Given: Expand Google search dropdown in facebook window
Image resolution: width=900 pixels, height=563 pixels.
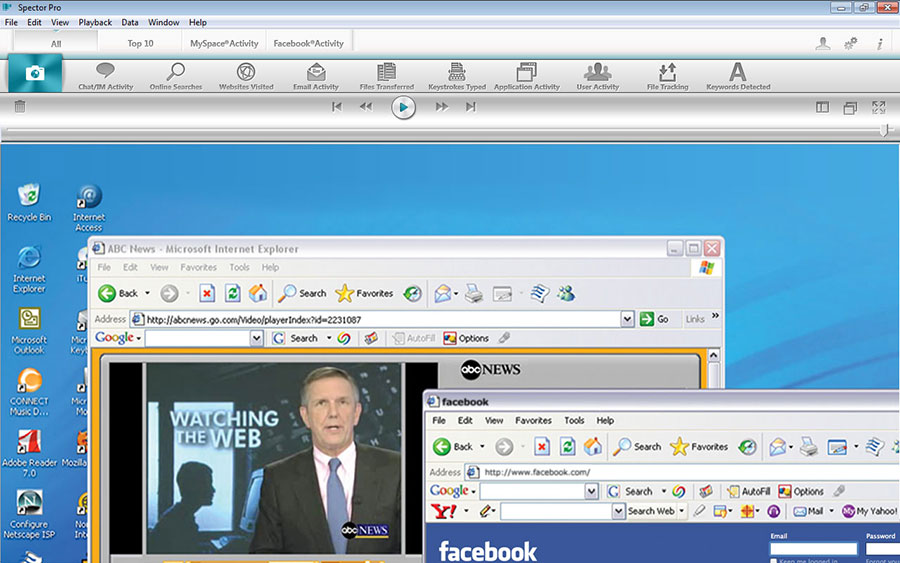Looking at the screenshot, I should click(592, 491).
